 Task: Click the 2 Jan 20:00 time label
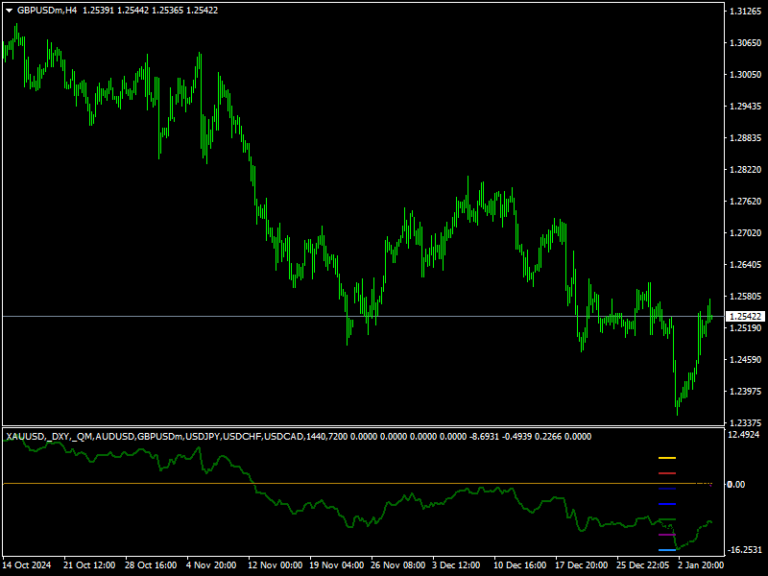click(x=701, y=565)
